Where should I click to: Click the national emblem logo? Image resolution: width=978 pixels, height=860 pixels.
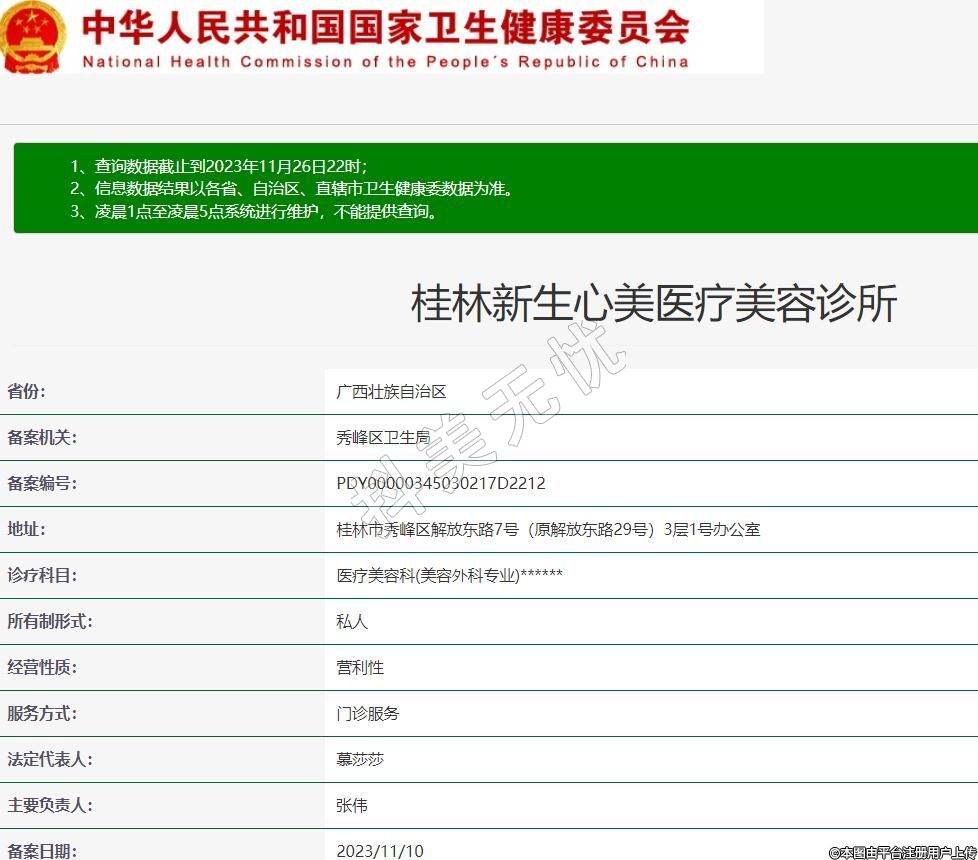pyautogui.click(x=34, y=37)
